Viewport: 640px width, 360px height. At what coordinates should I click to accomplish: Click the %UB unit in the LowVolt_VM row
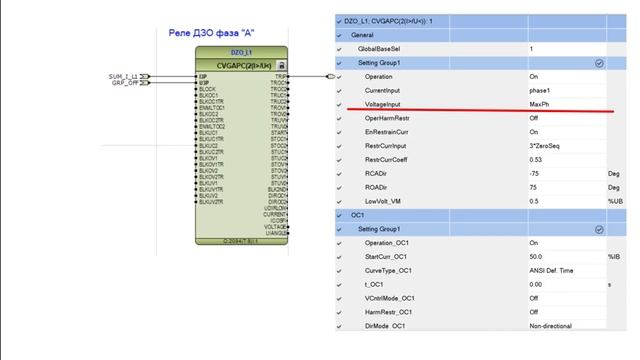(615, 202)
